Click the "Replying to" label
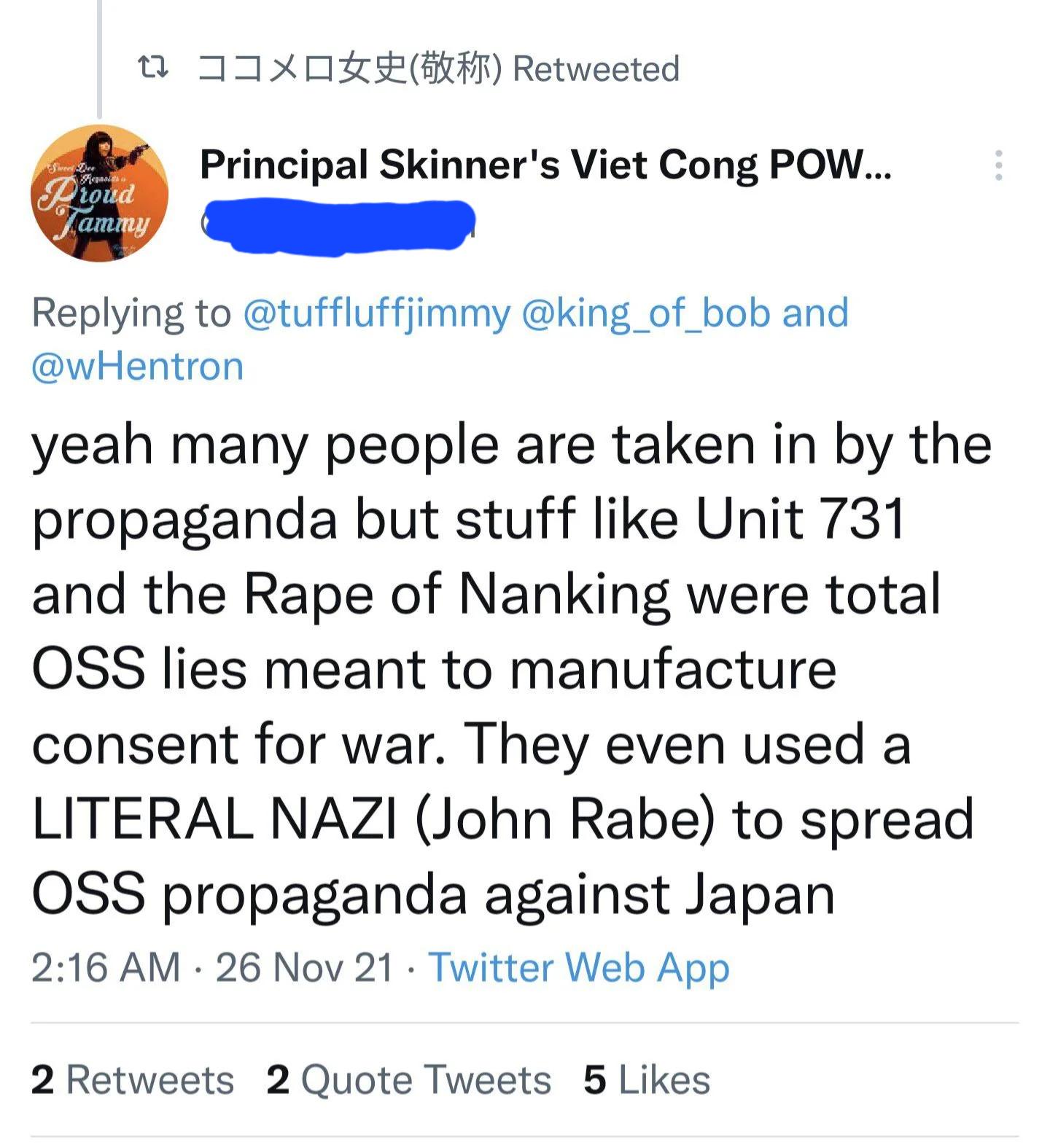 131,313
